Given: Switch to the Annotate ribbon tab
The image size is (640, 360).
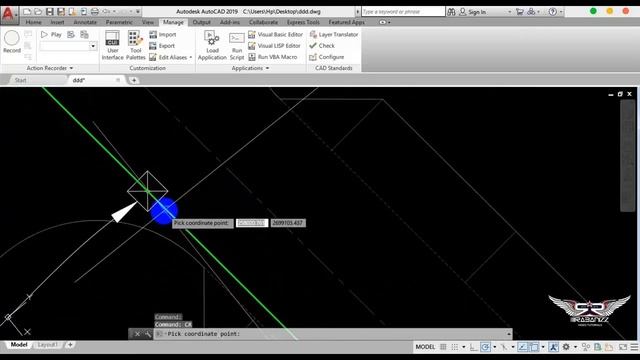Looking at the screenshot, I should (x=85, y=22).
